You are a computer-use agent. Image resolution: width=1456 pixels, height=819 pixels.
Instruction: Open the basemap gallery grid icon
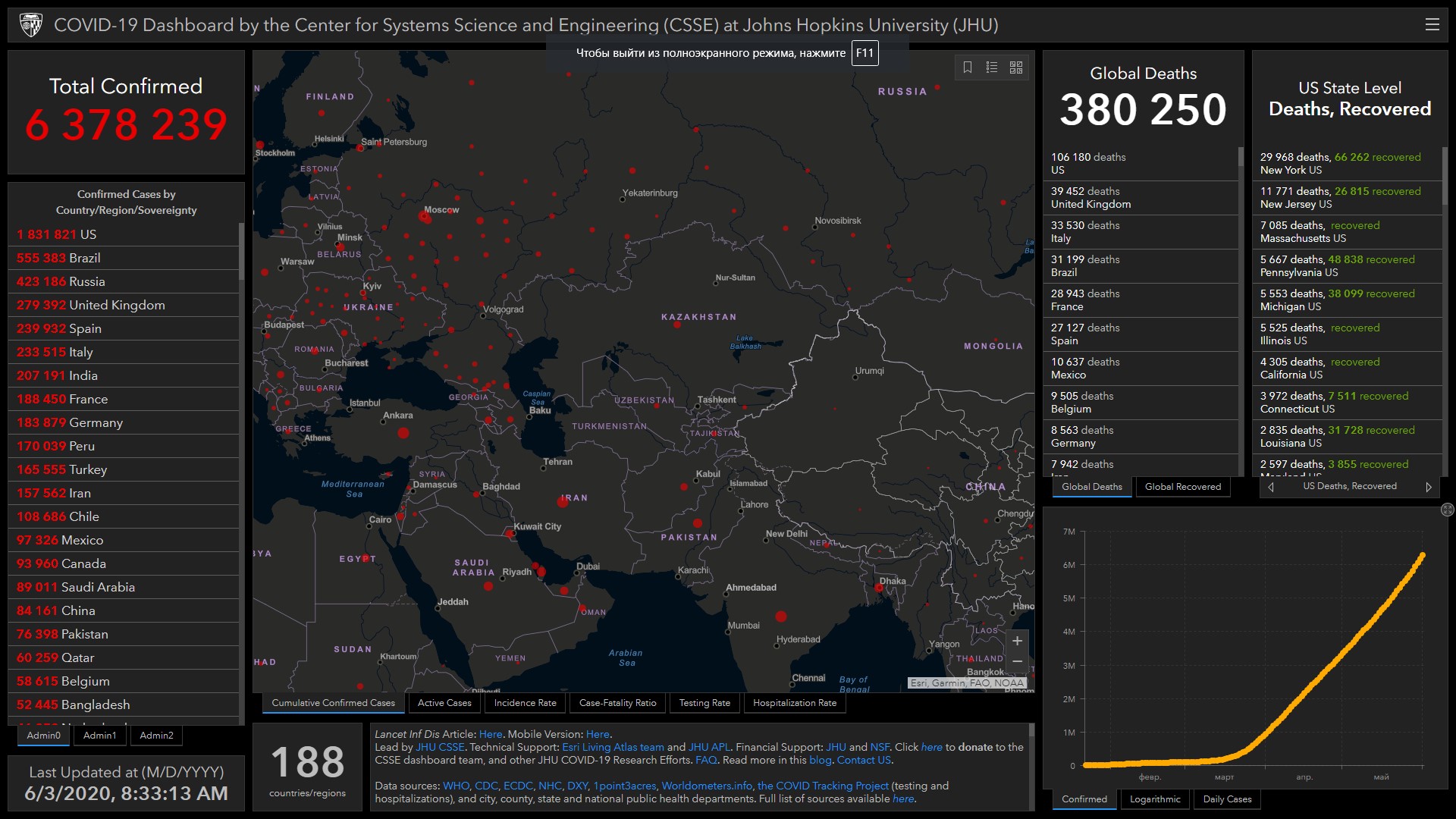[x=1016, y=67]
